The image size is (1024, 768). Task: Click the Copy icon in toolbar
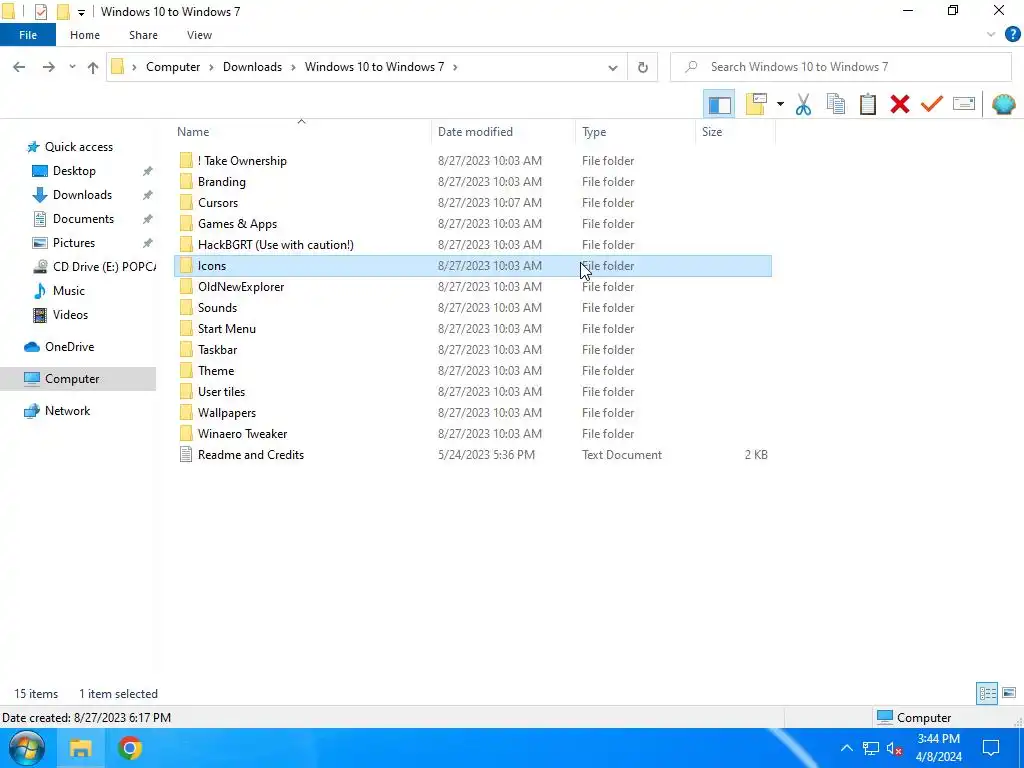point(835,104)
